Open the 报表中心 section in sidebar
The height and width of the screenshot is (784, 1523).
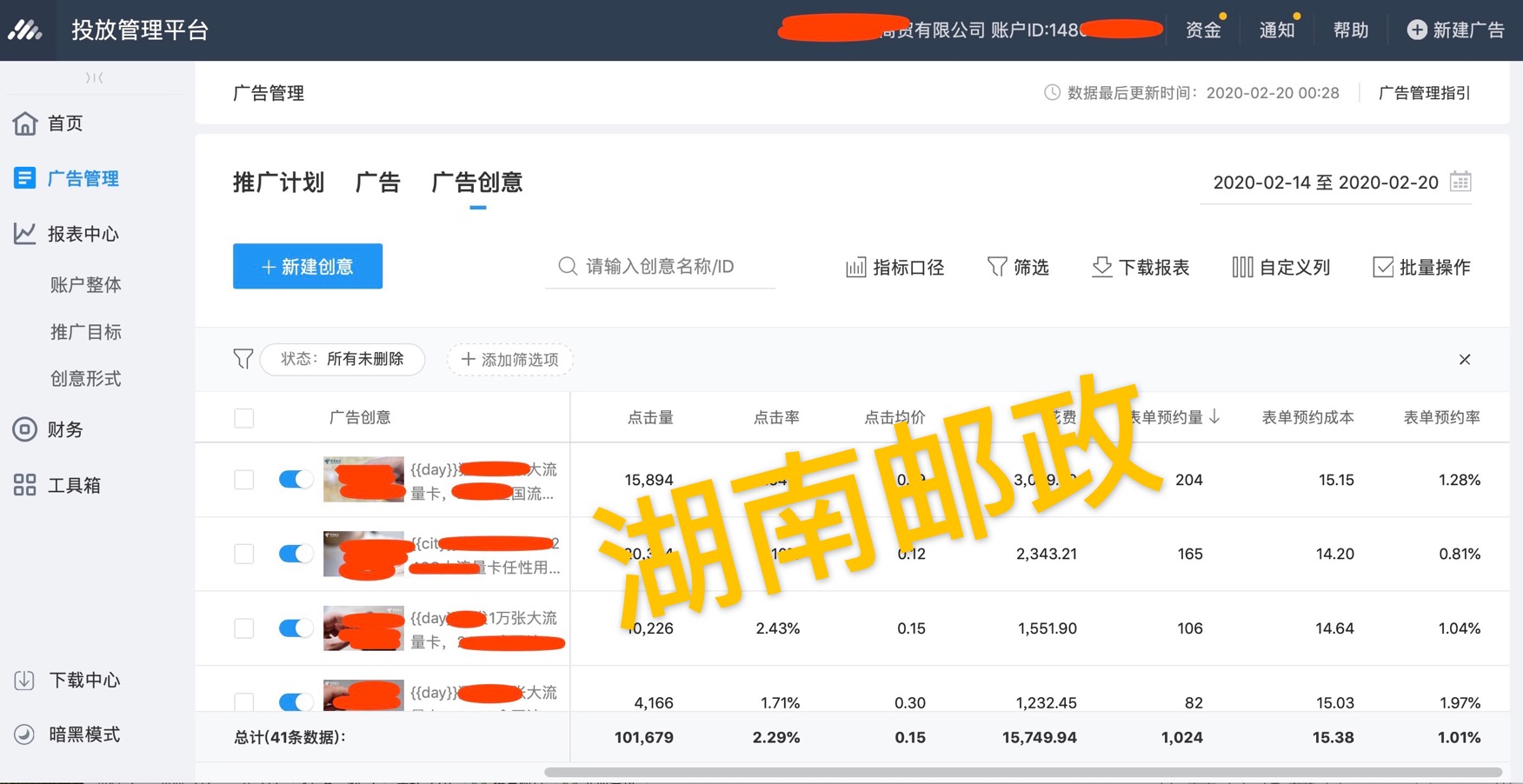point(83,233)
